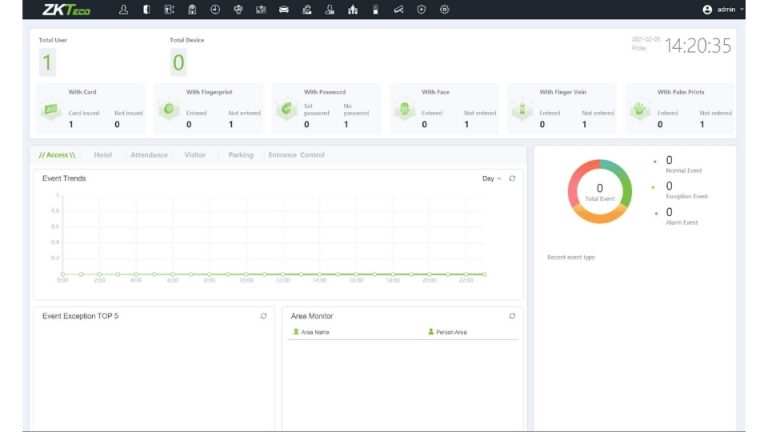
Task: Click the Not issued card count
Action: (117, 124)
